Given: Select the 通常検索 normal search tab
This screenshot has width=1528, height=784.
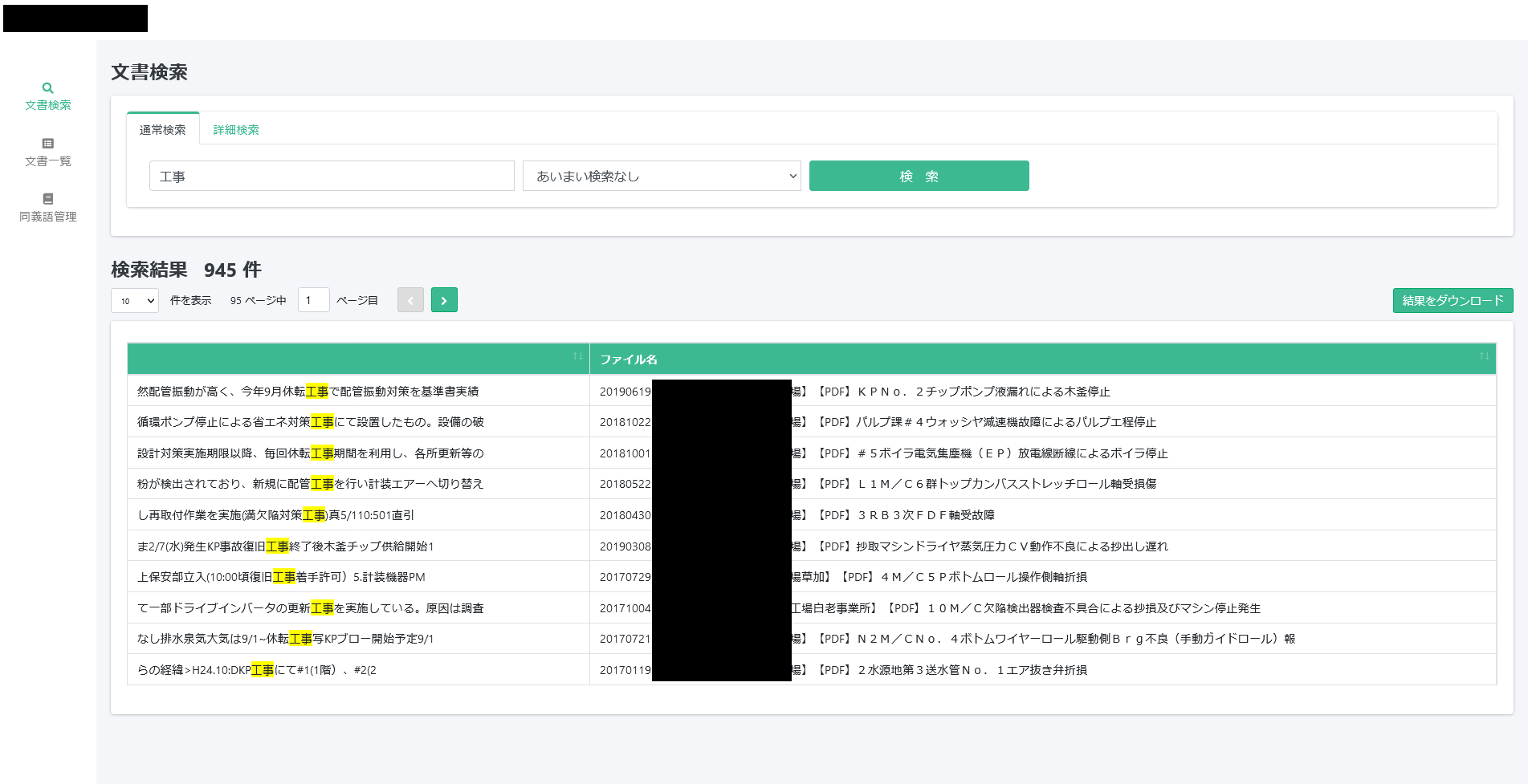Looking at the screenshot, I should (163, 129).
